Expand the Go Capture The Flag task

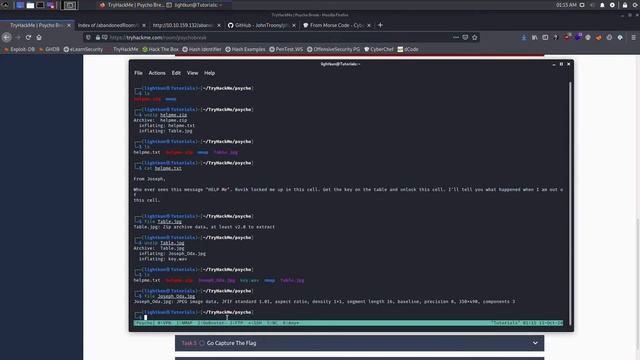pyautogui.click(x=359, y=343)
